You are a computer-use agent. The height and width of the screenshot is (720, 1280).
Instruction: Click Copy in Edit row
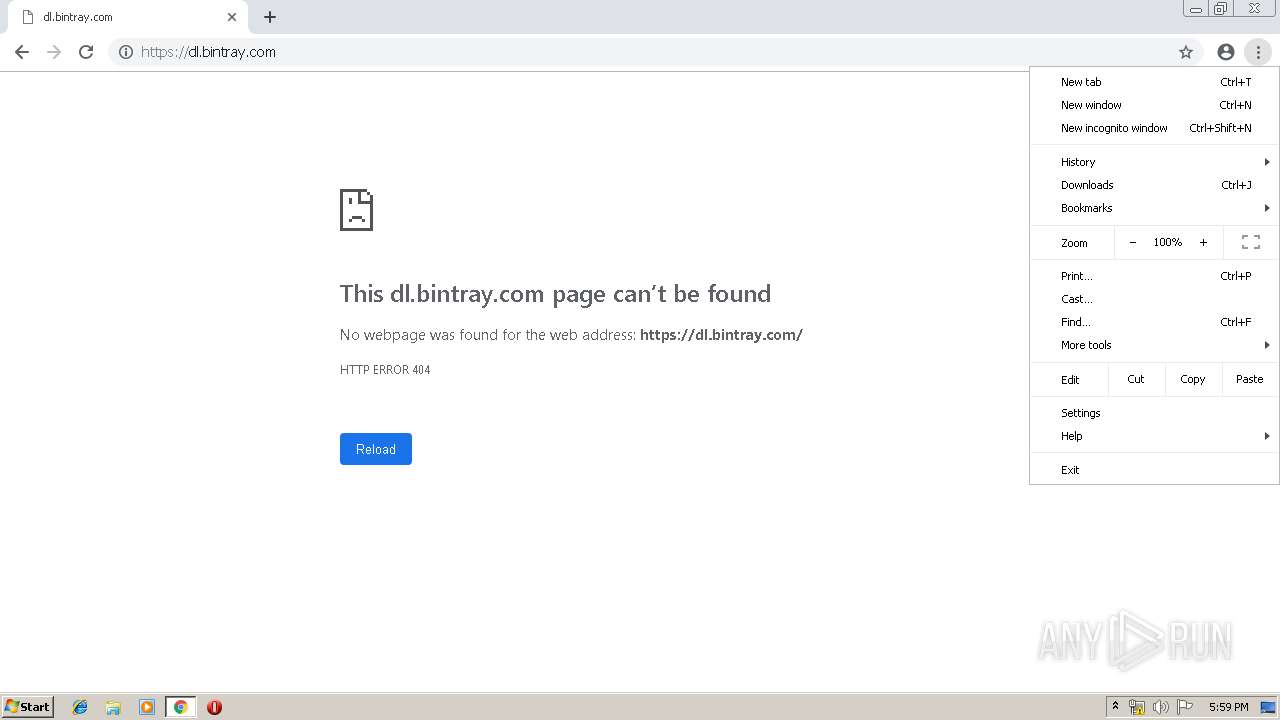pos(1193,379)
